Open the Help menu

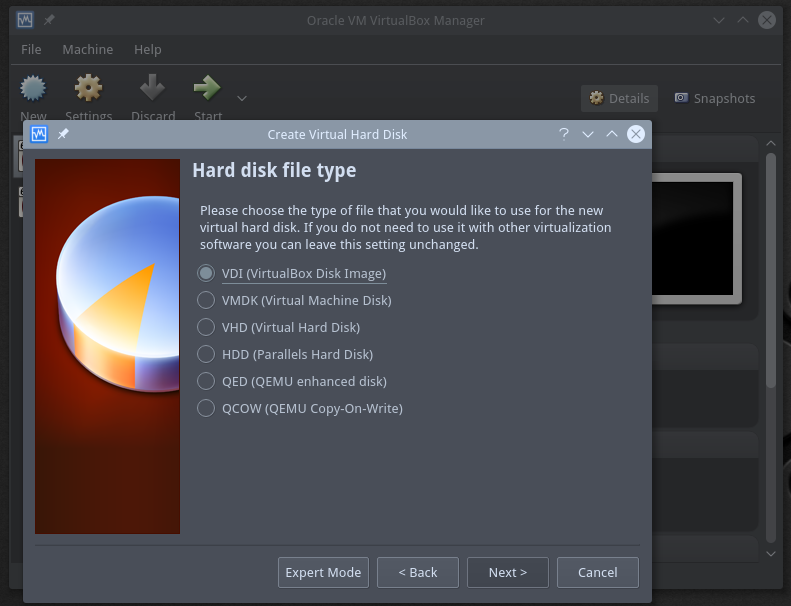[148, 49]
